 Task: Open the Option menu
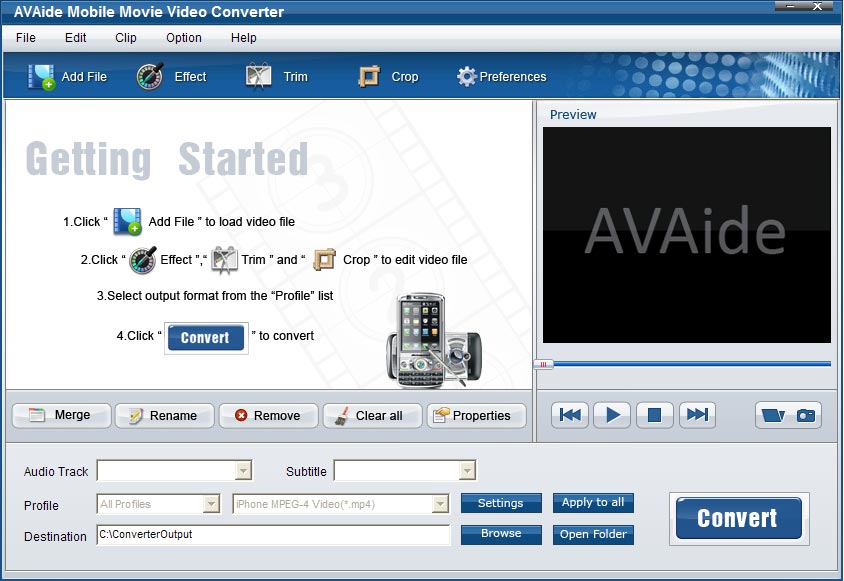click(184, 38)
